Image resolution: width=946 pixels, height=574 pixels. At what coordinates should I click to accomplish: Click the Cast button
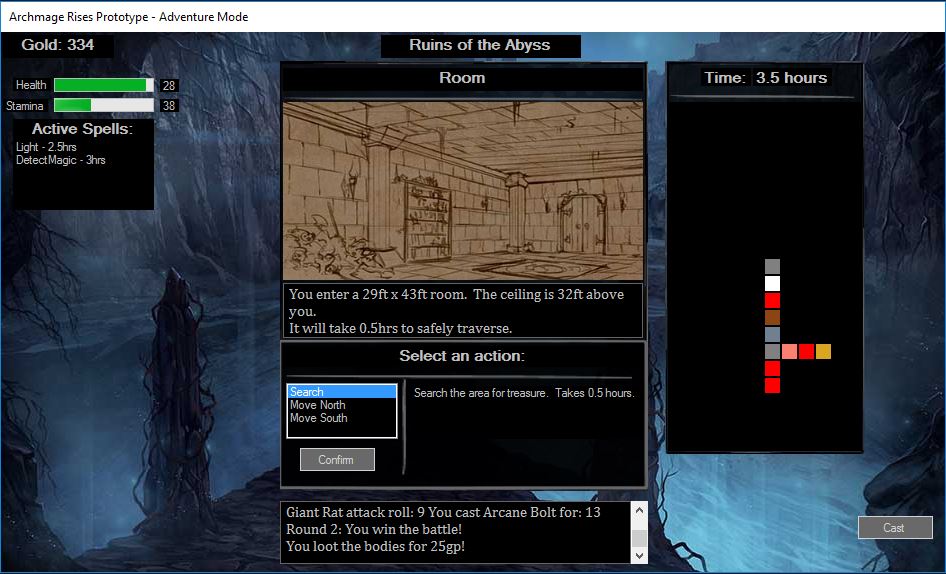895,528
